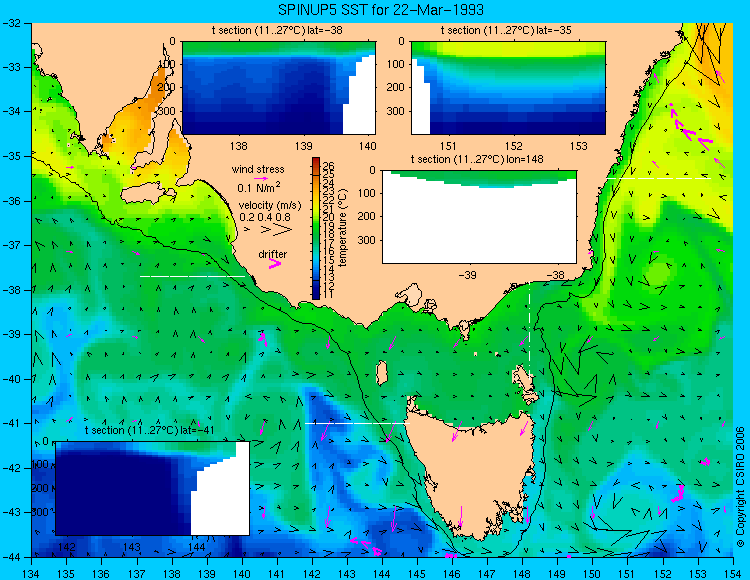Click the 'wind stress' legend label
Screen dimensions: 750x580
point(258,169)
